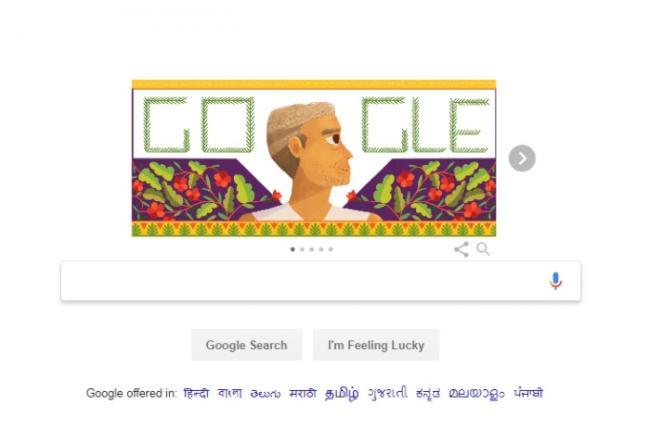Click the Google Search button
The height and width of the screenshot is (430, 650).
tap(246, 345)
